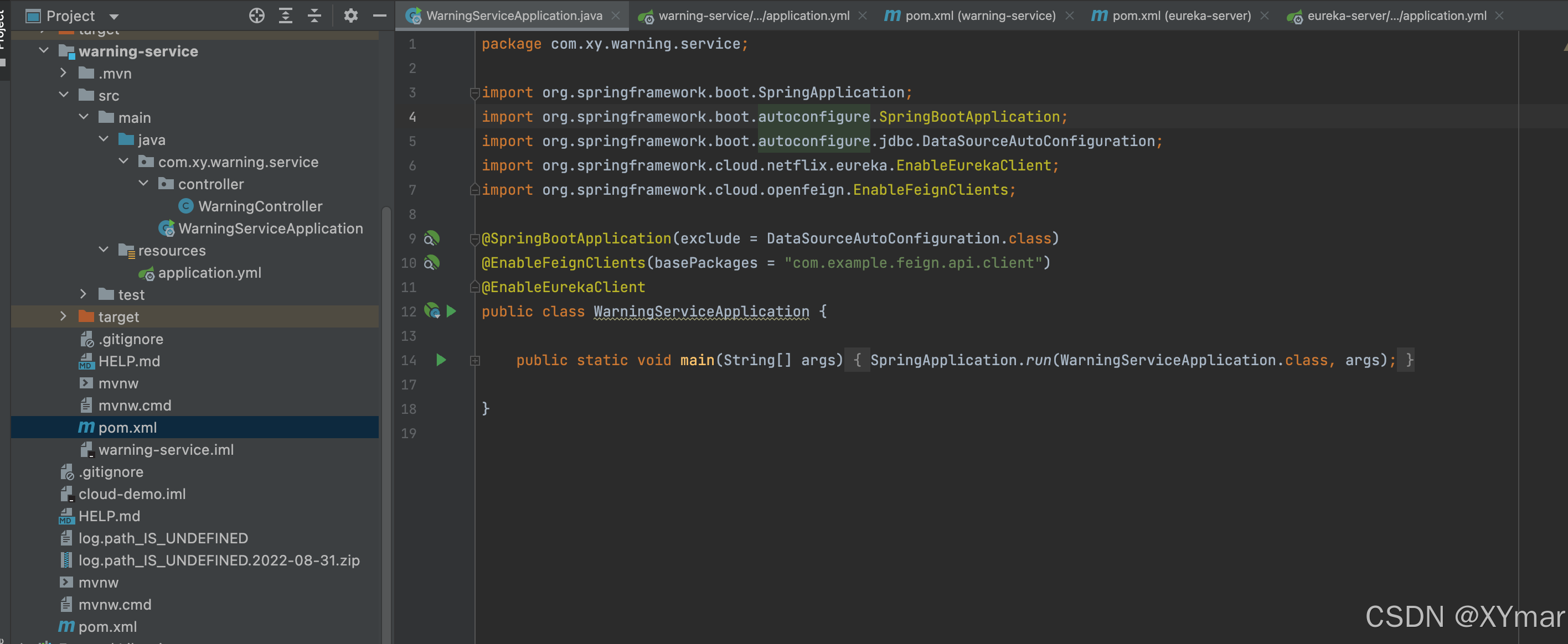Click the run arrow beside main method
Viewport: 1568px width, 644px height.
441,360
